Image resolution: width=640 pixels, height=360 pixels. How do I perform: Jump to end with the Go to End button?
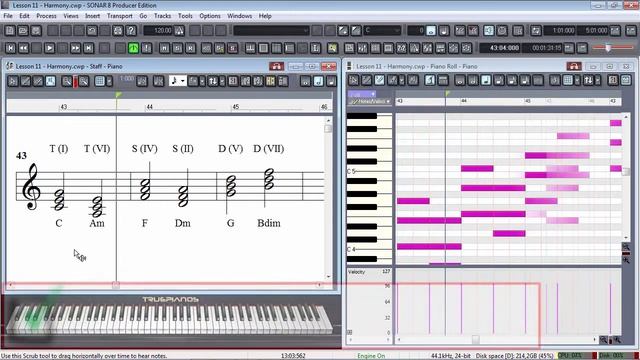tap(89, 48)
